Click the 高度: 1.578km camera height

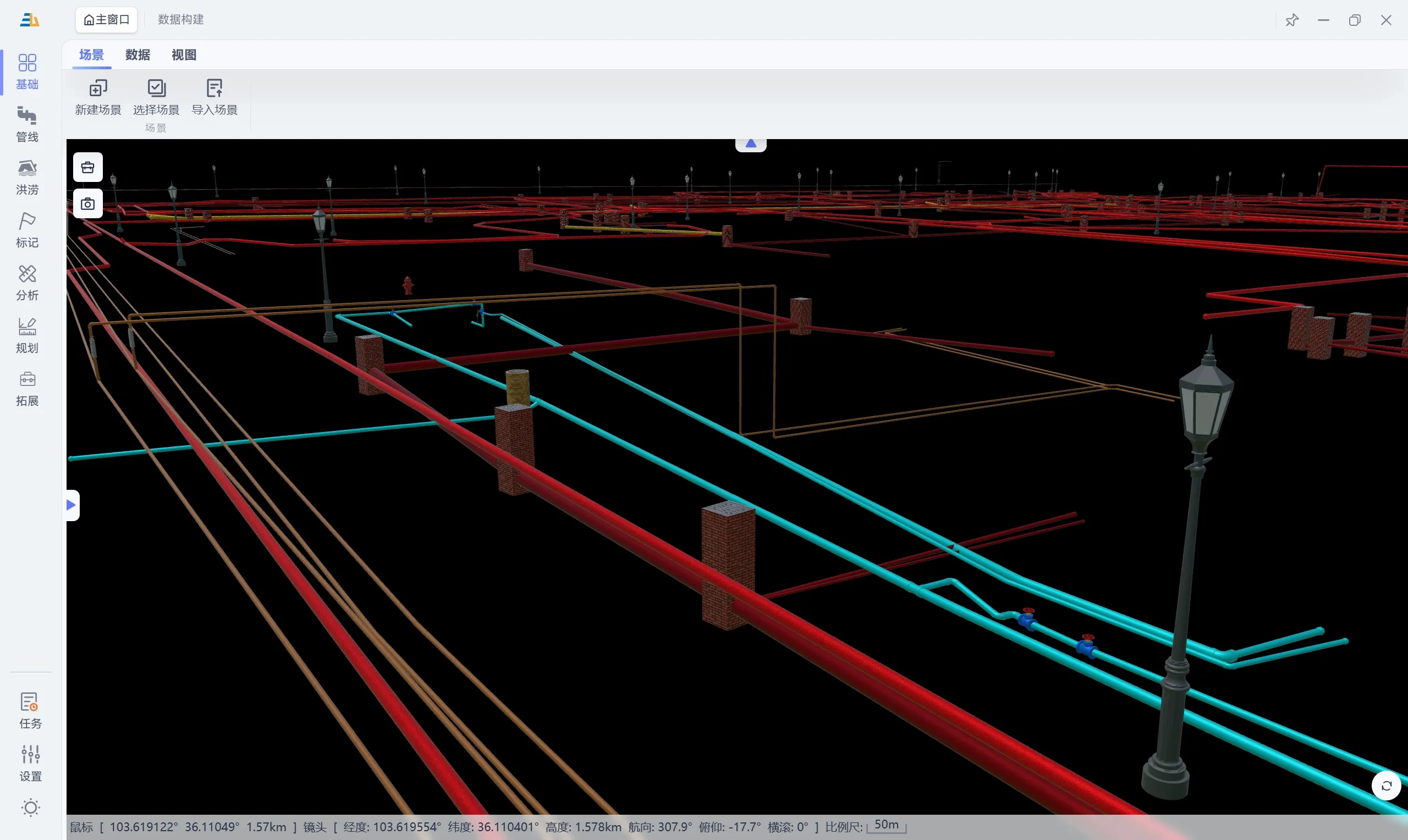[583, 827]
